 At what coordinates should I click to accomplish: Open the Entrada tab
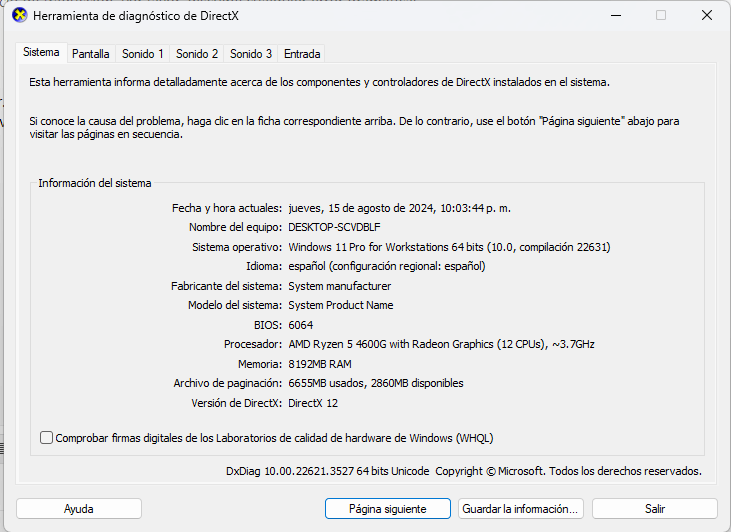[302, 54]
